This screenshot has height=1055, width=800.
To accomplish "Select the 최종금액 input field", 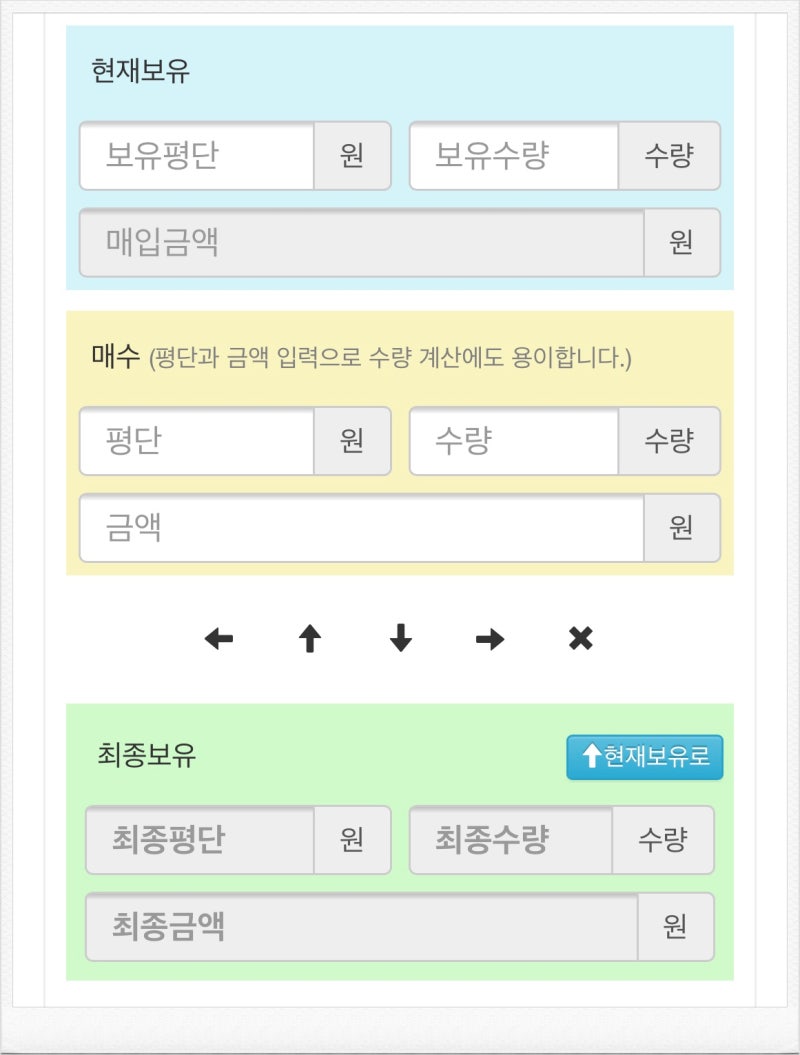I will 360,927.
